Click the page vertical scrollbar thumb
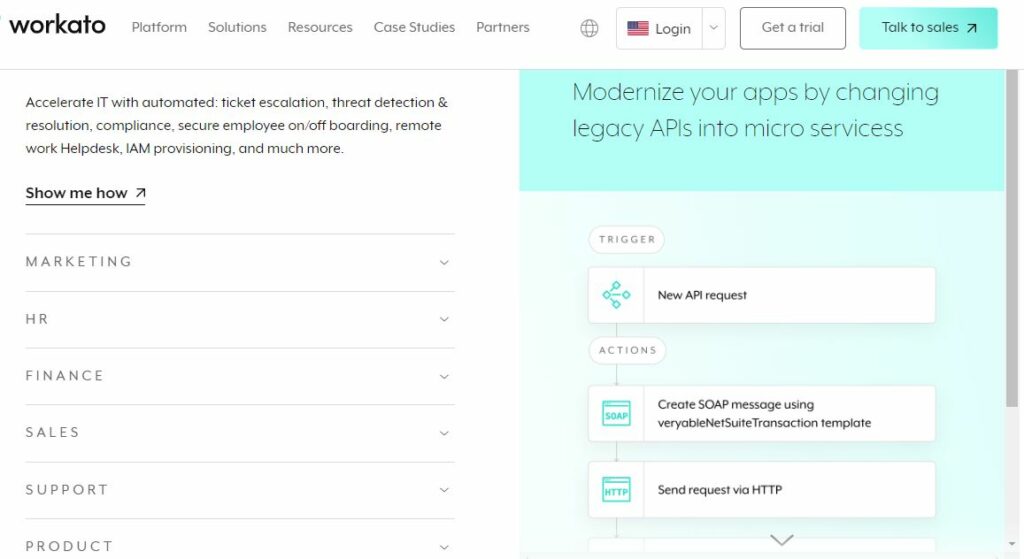The image size is (1024, 559). tap(1012, 238)
